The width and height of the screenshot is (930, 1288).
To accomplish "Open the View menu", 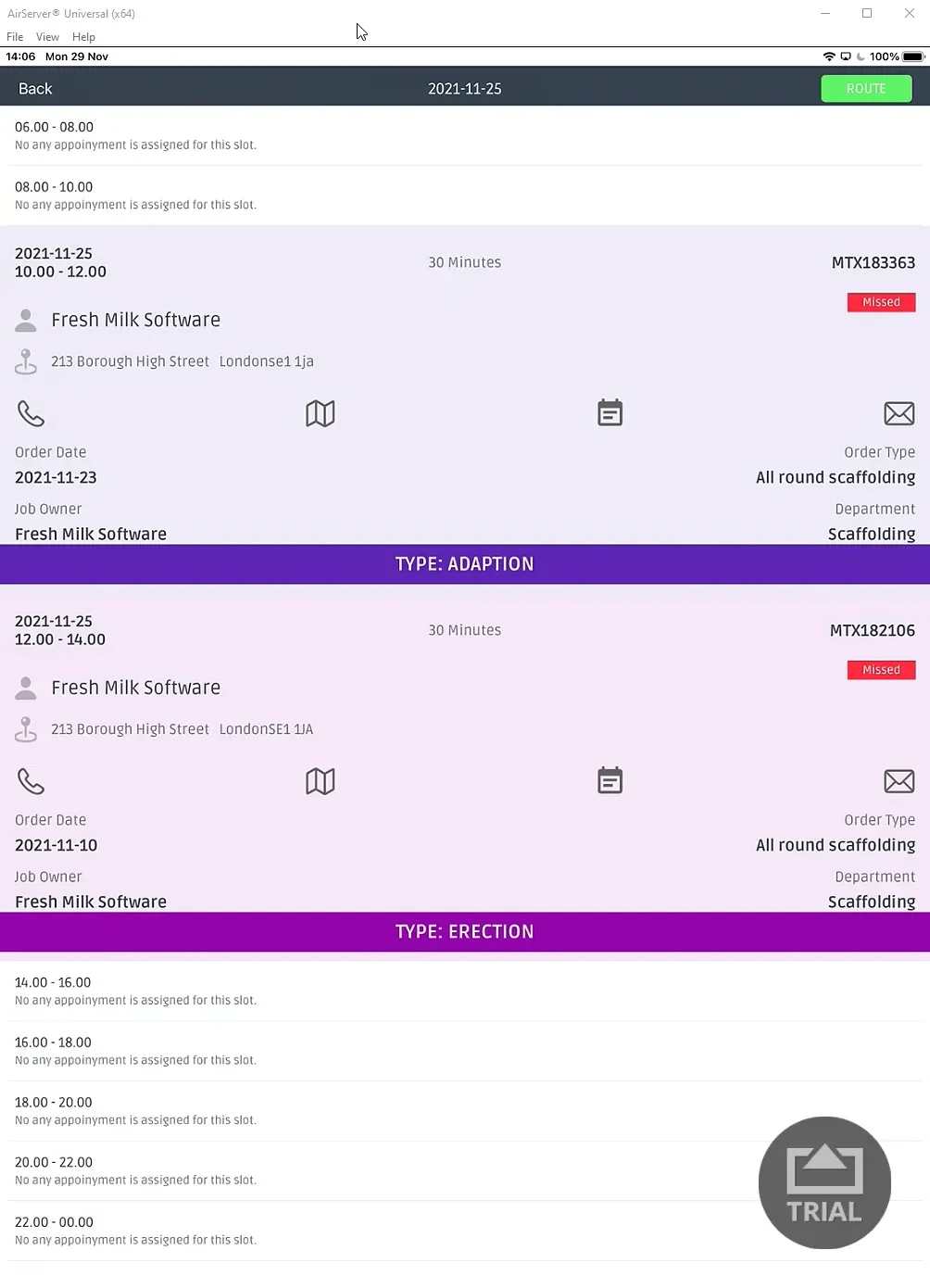I will (47, 37).
